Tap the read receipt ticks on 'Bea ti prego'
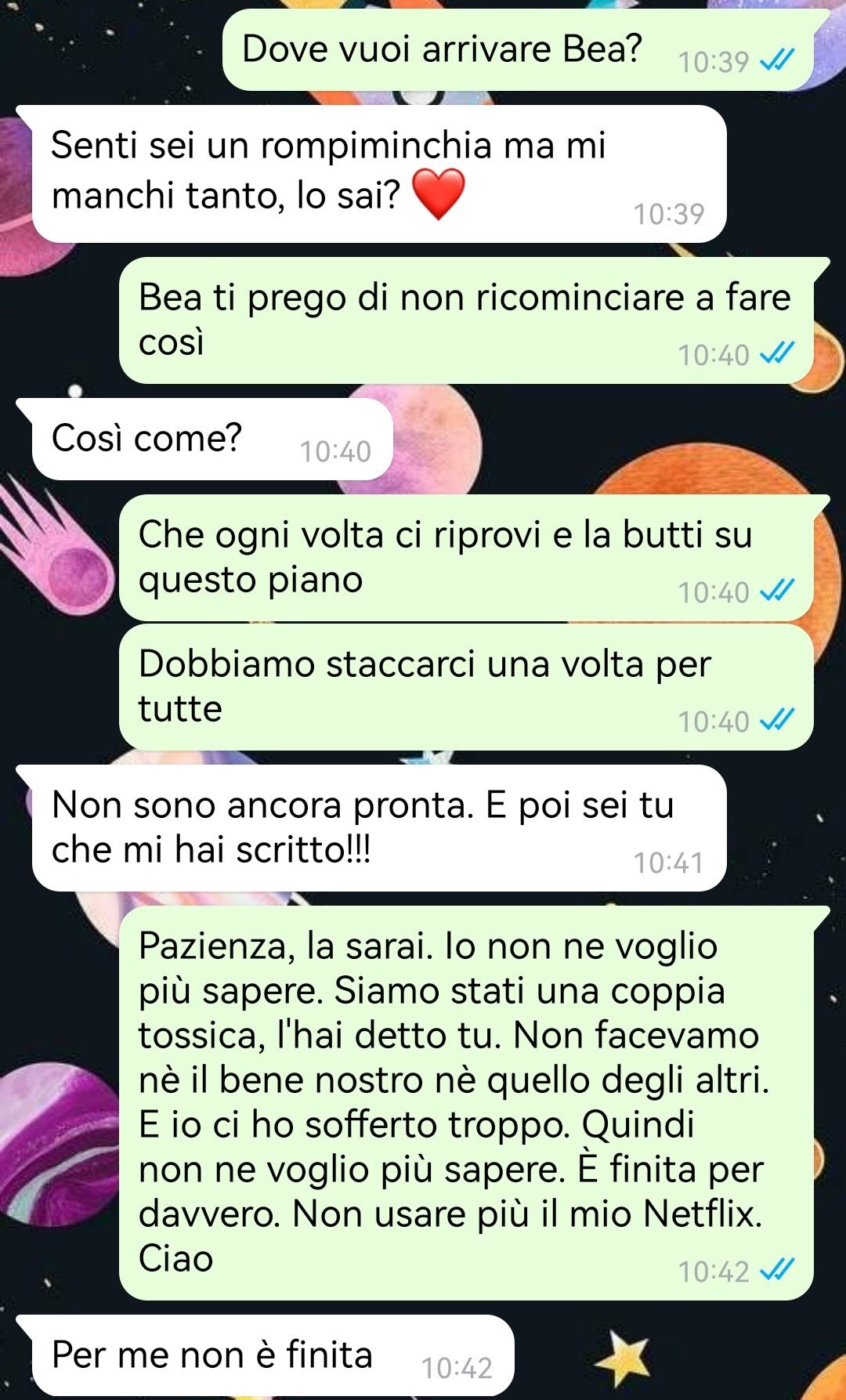846x1400 pixels. click(777, 354)
